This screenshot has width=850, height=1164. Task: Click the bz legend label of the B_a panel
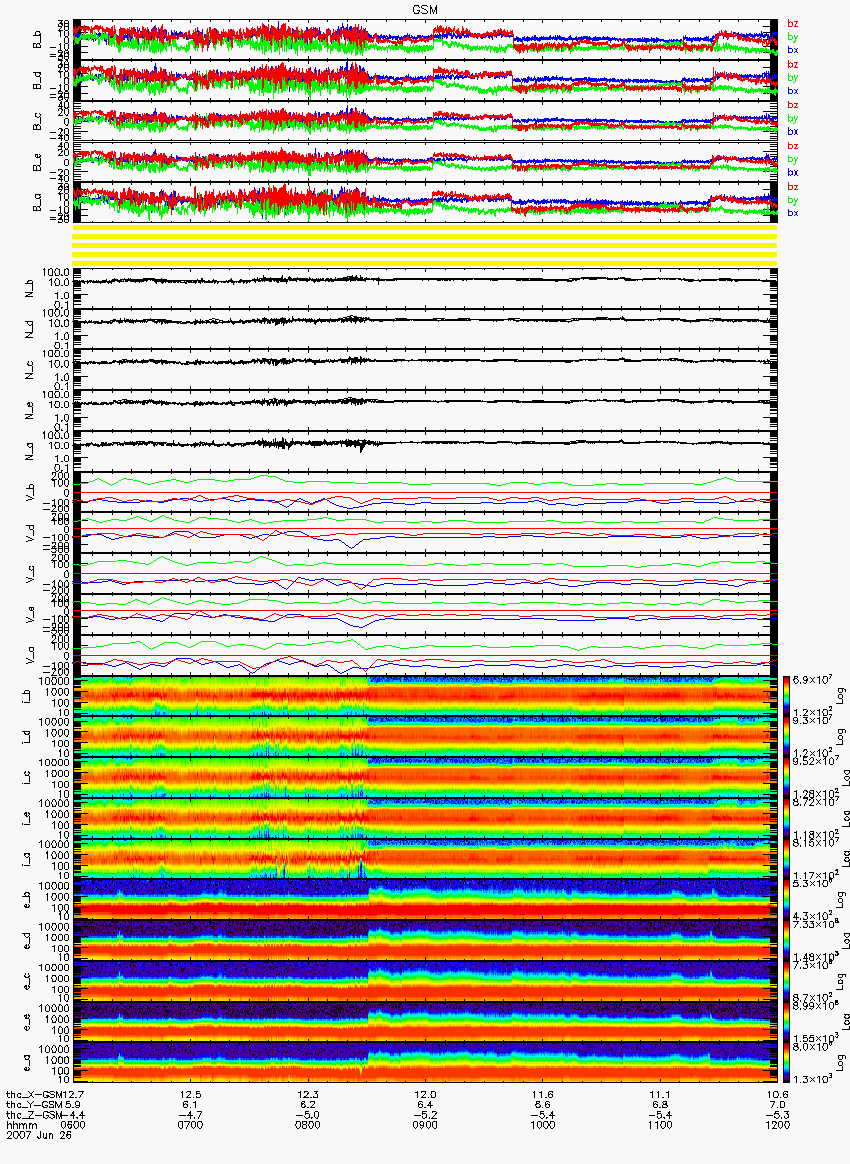pos(792,186)
